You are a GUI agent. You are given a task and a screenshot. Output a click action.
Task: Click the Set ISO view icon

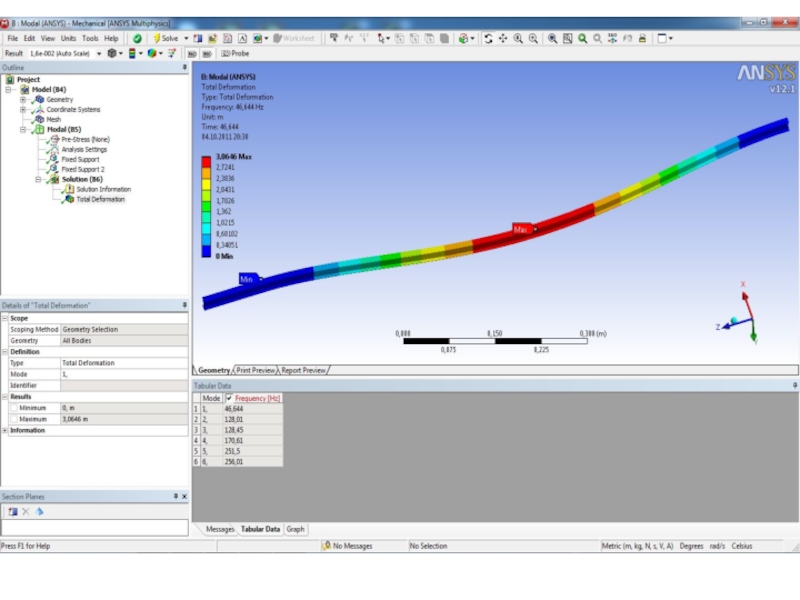pos(612,38)
